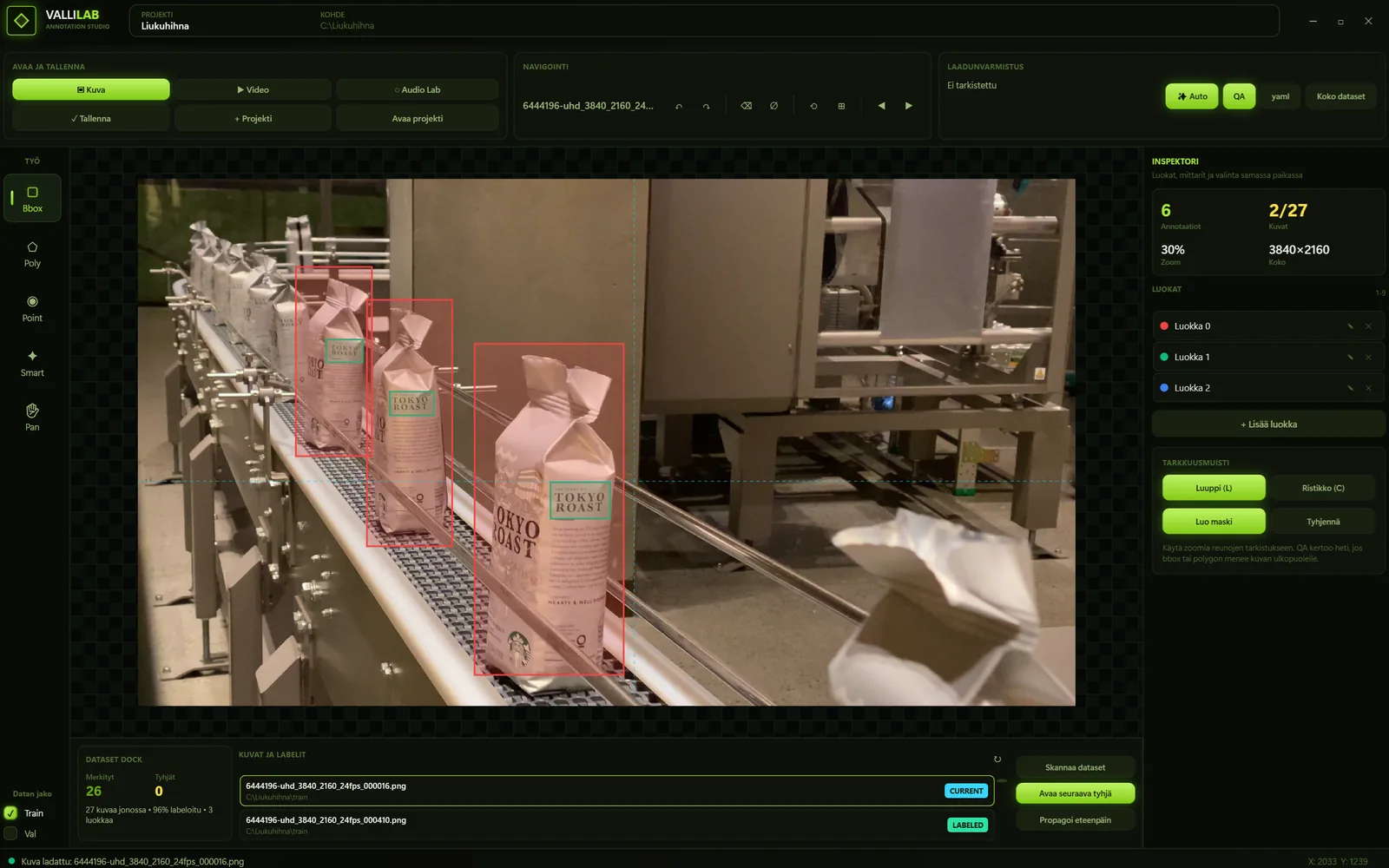Click the redo arrow in Navigointi

point(706,106)
